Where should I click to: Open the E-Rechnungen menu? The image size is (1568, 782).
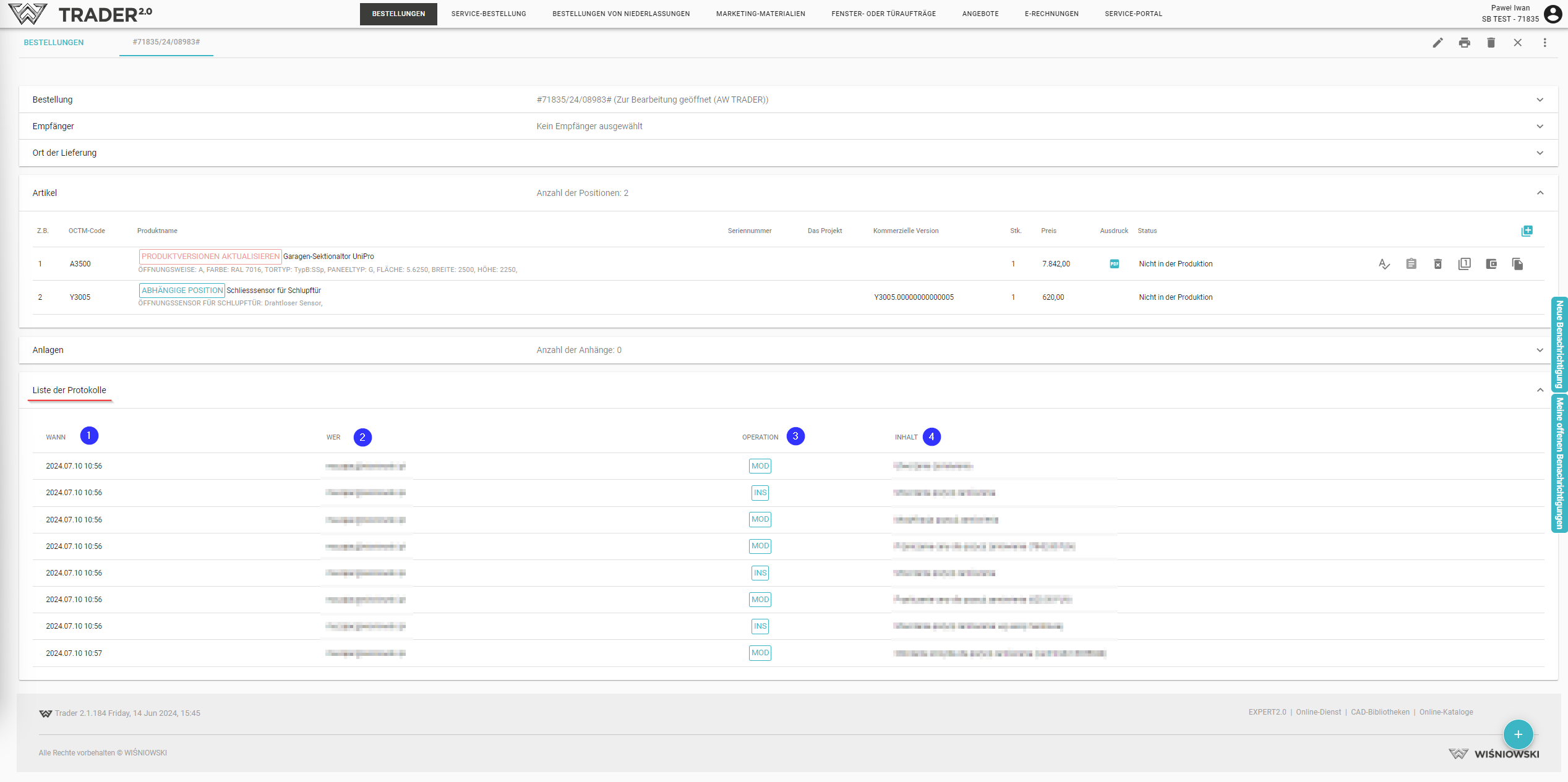coord(1051,14)
